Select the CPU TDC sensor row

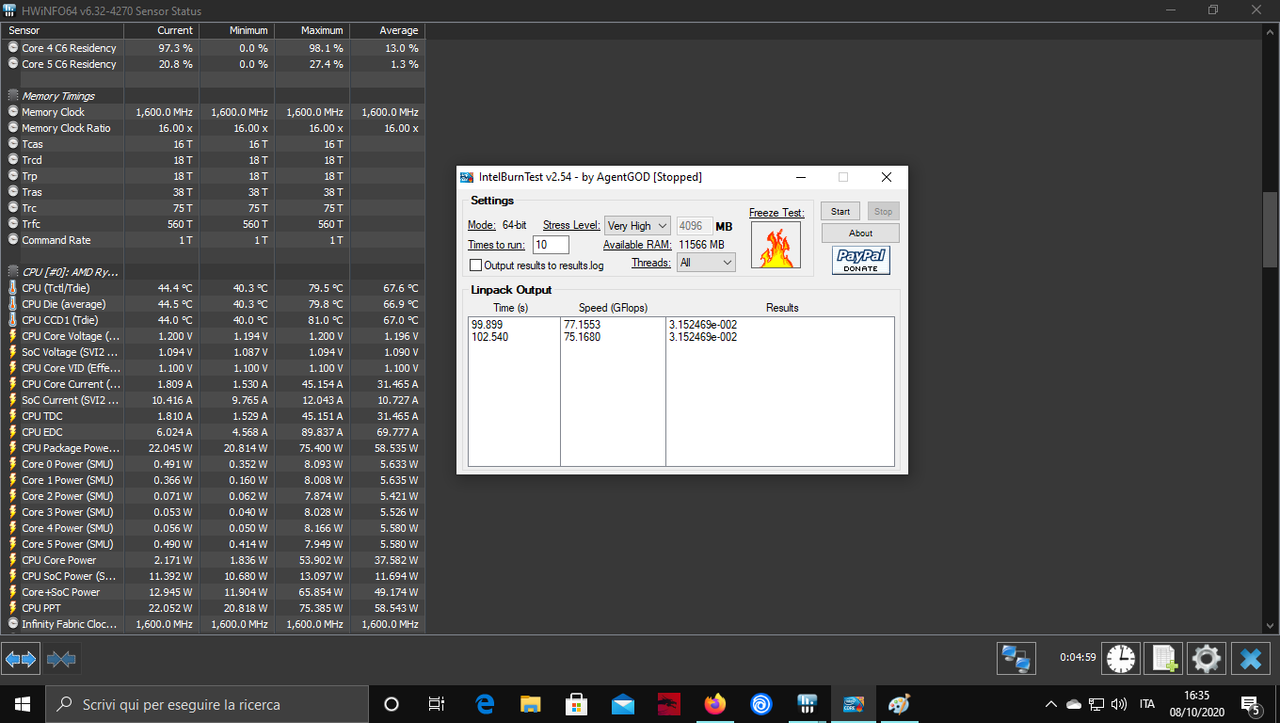(213, 416)
